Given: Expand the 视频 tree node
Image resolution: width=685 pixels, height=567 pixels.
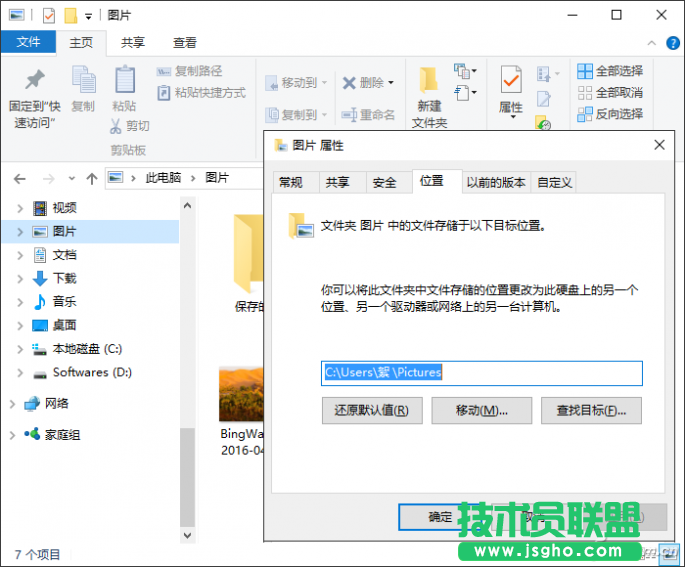Looking at the screenshot, I should [x=20, y=208].
